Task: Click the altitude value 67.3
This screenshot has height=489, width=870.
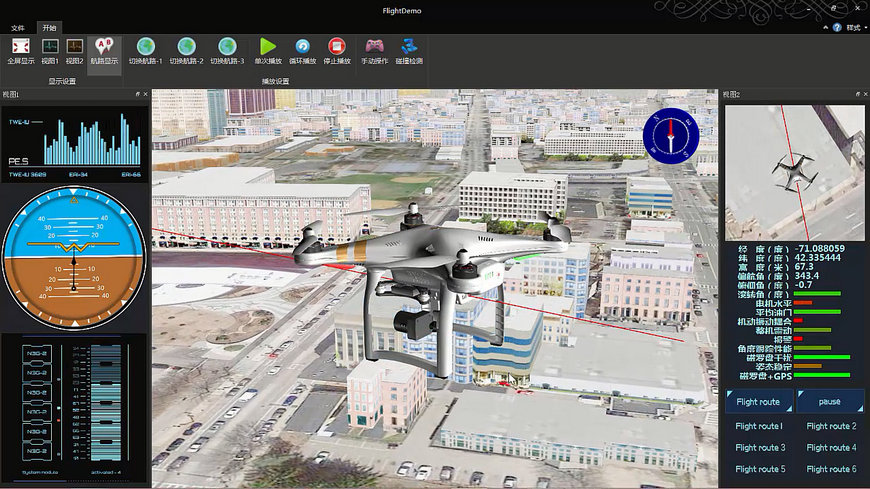Action: (x=804, y=267)
